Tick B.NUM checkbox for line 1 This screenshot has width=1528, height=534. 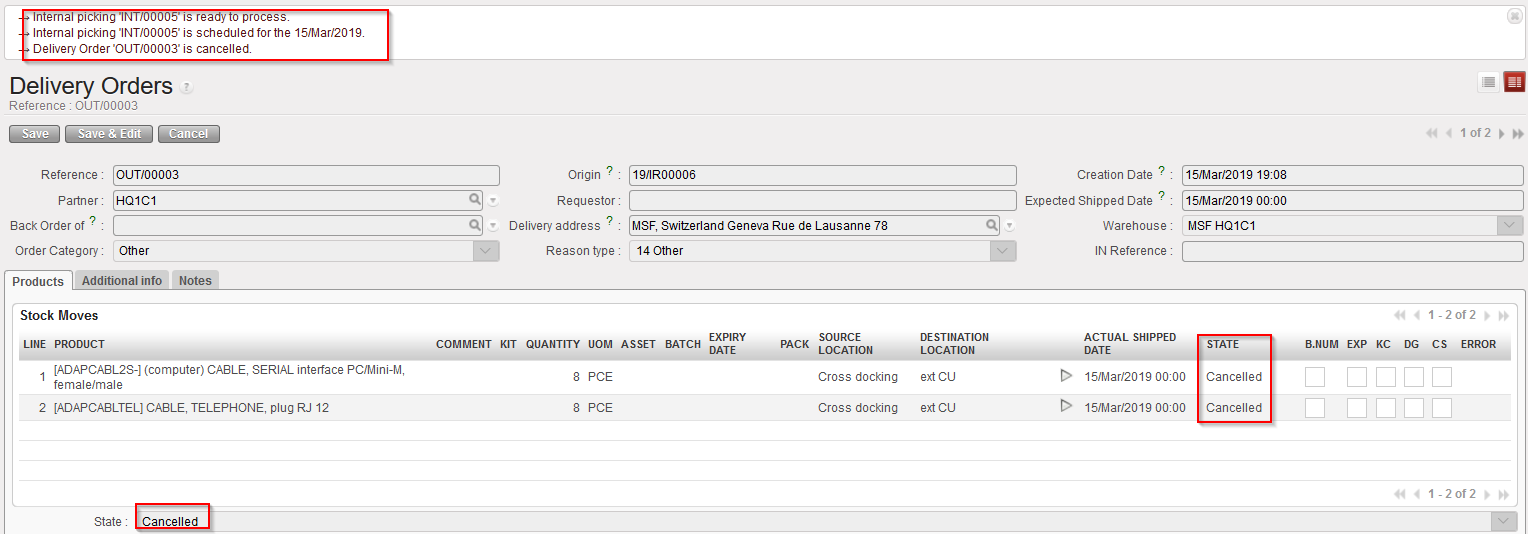click(1315, 377)
